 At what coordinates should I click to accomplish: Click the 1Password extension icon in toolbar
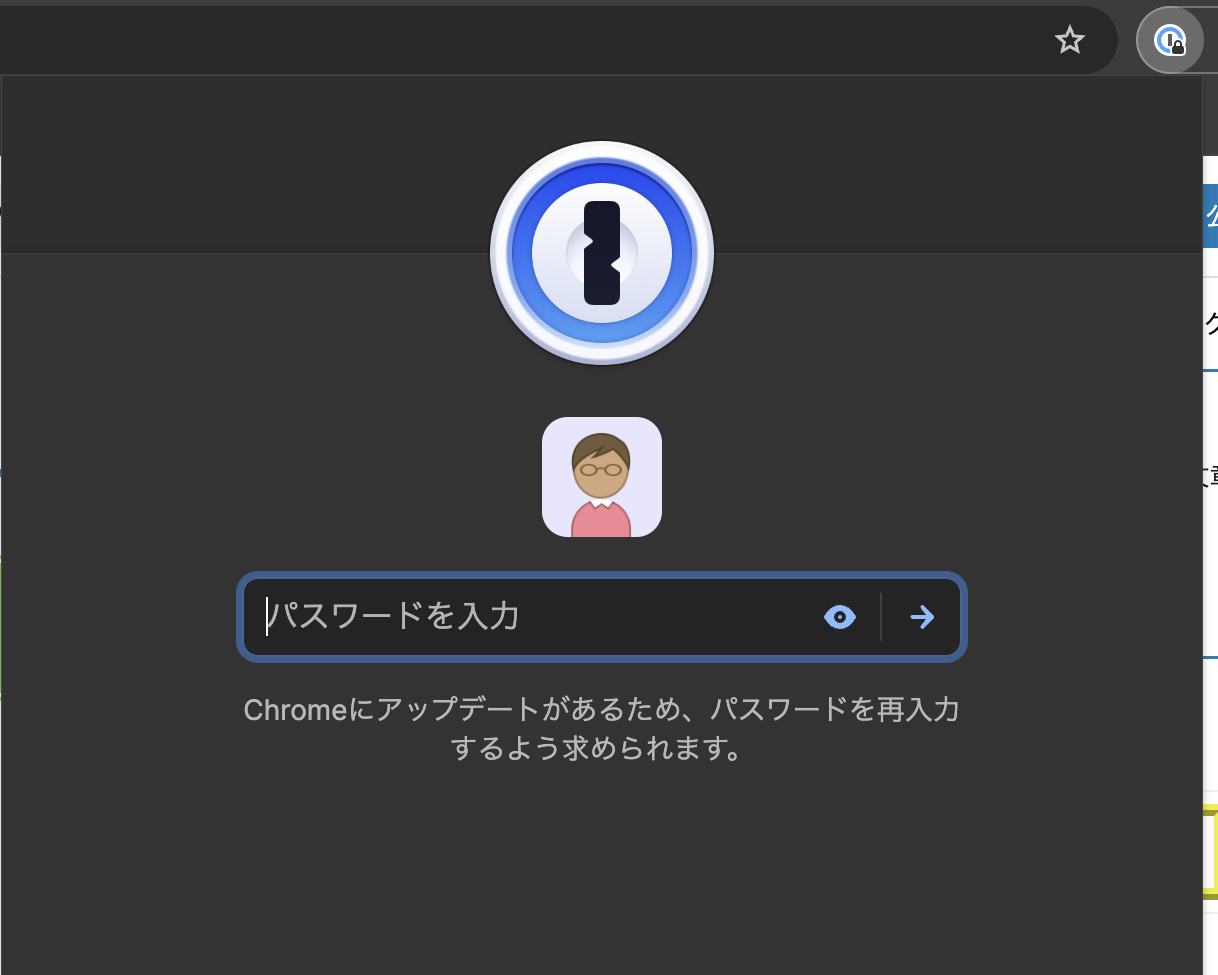pyautogui.click(x=1169, y=41)
